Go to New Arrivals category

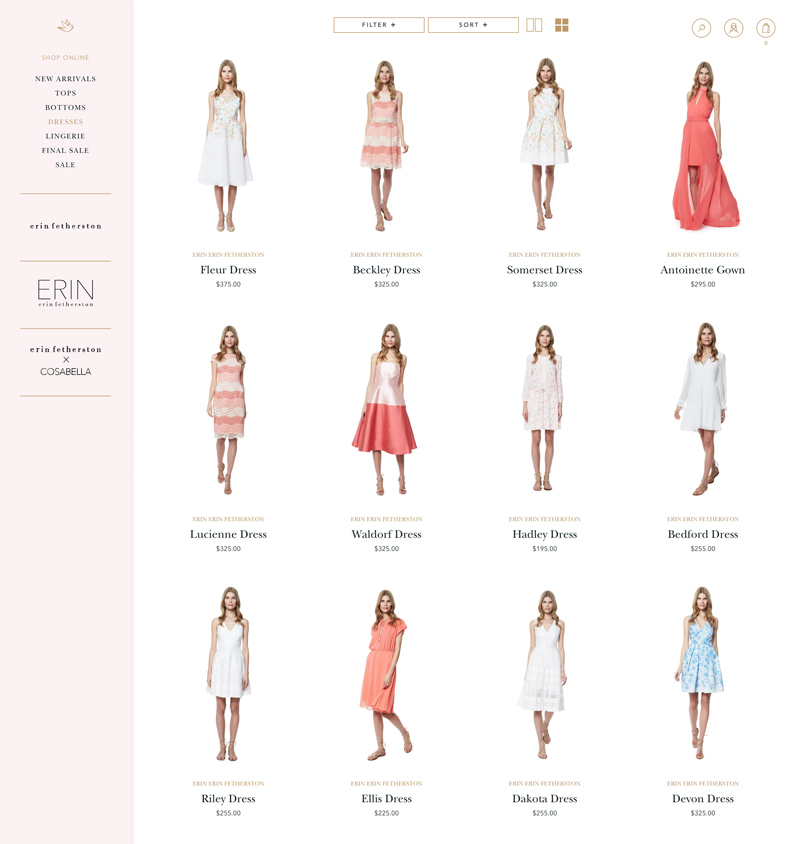coord(65,79)
